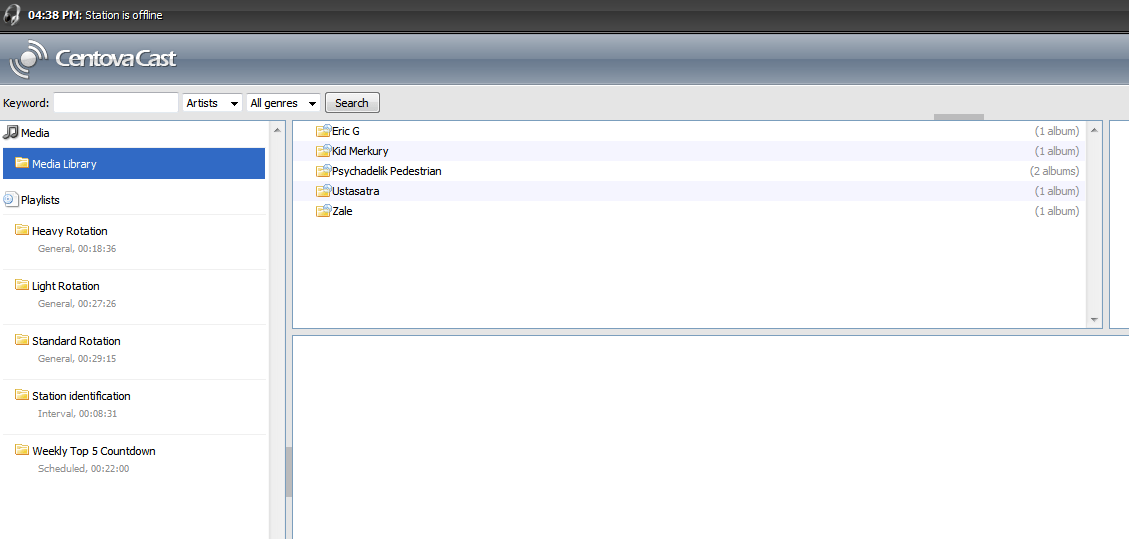The image size is (1129, 539).
Task: Click the Psychadelik Pedestrian folder icon
Action: click(323, 171)
